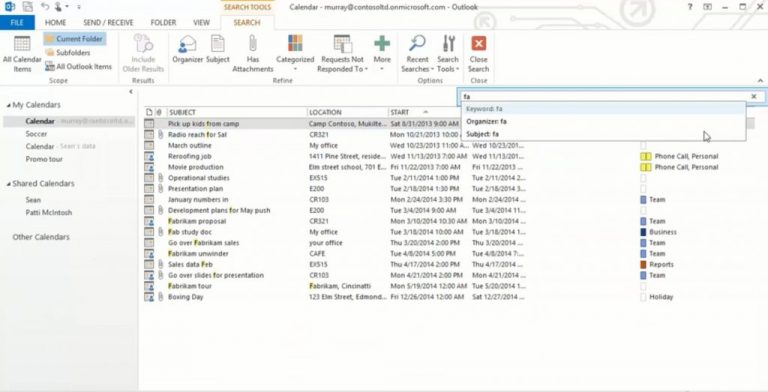Collapse the Shared Calendars group
Image resolution: width=768 pixels, height=392 pixels.
pos(9,184)
